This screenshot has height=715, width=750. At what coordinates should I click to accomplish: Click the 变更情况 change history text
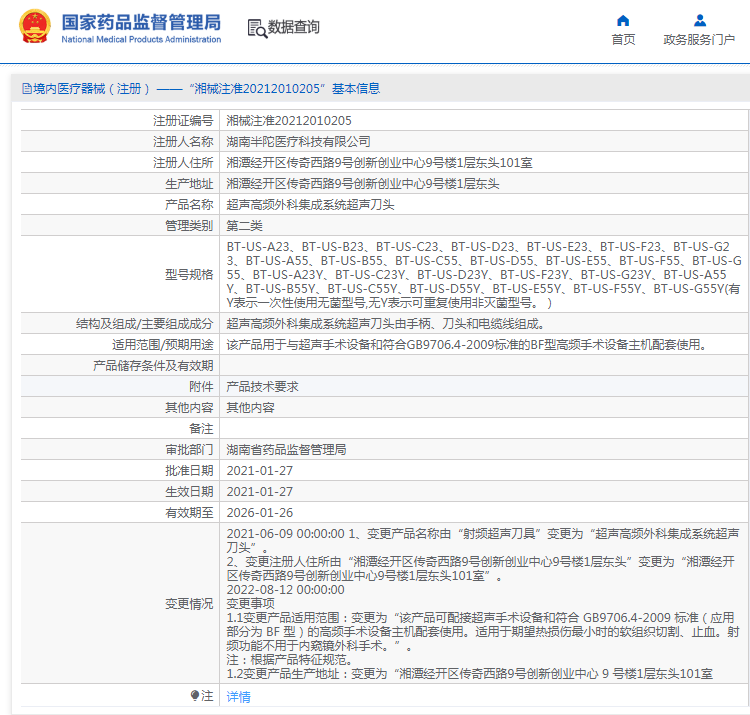483,604
